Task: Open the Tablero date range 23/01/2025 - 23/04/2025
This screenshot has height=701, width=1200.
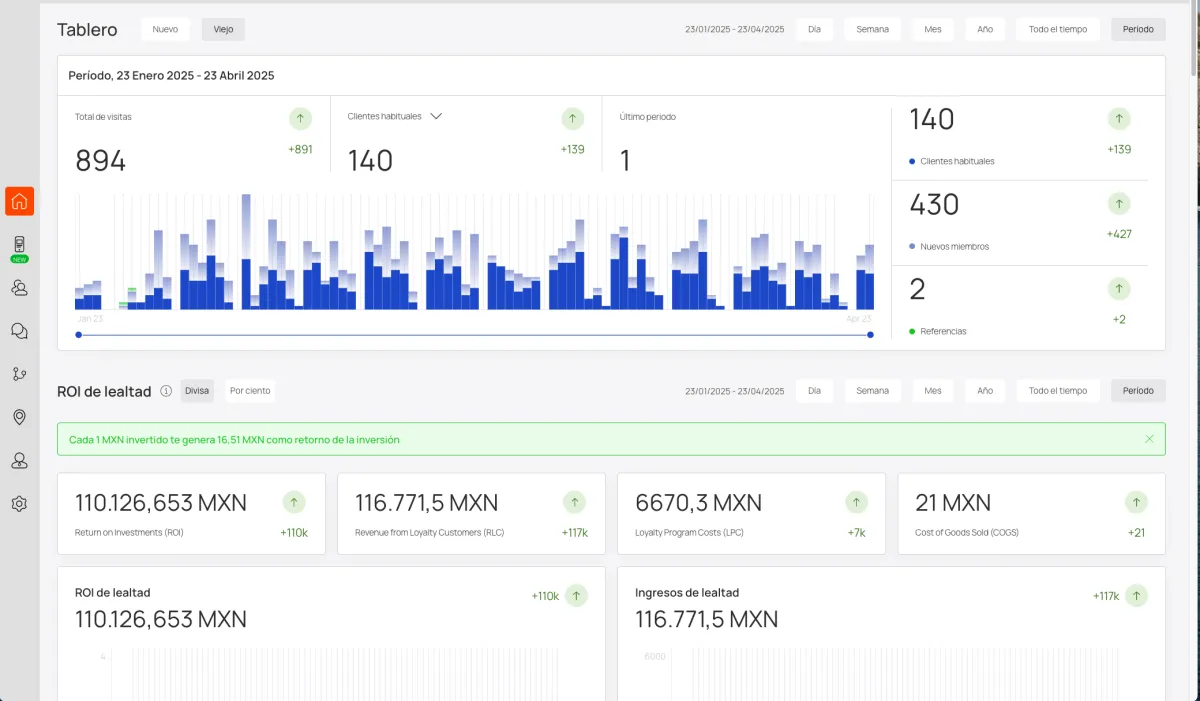Action: coord(734,30)
